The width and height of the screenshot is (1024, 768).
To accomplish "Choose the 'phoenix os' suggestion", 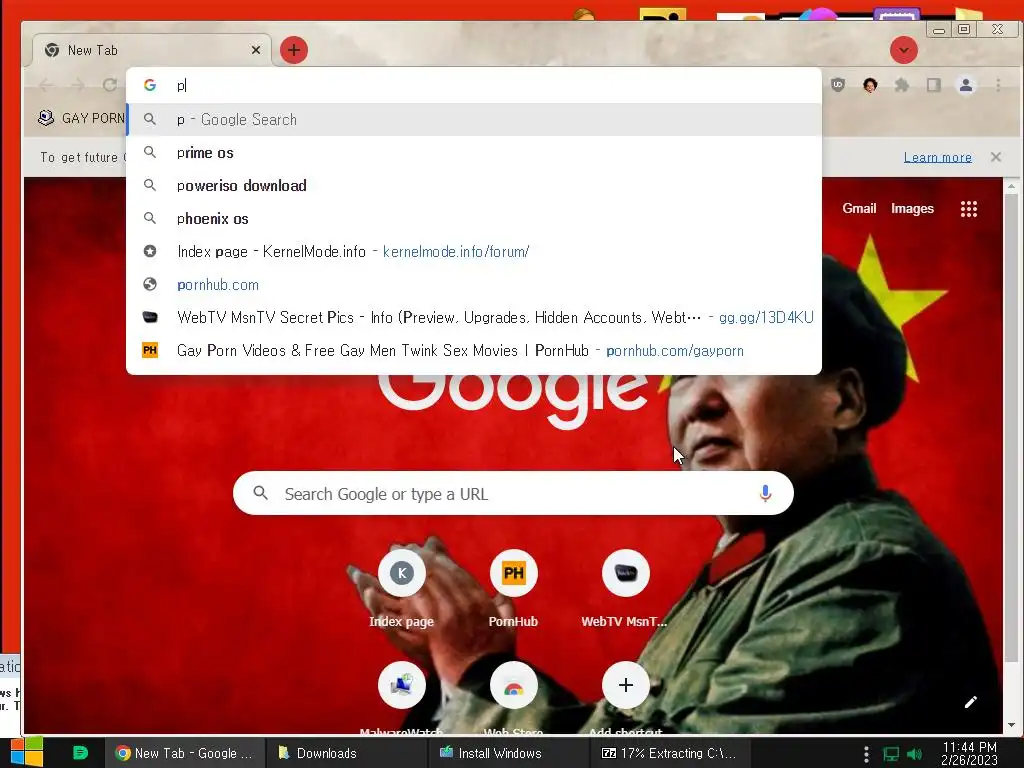I will (473, 219).
